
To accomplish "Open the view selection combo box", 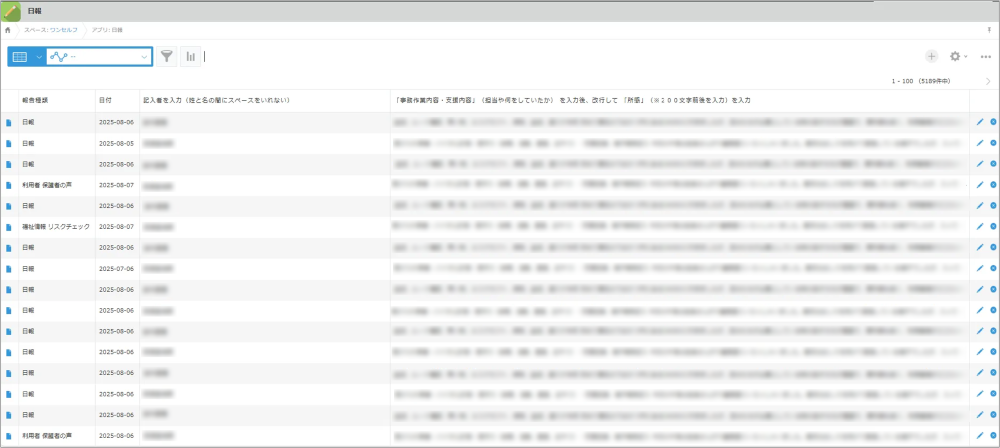I will click(x=99, y=57).
